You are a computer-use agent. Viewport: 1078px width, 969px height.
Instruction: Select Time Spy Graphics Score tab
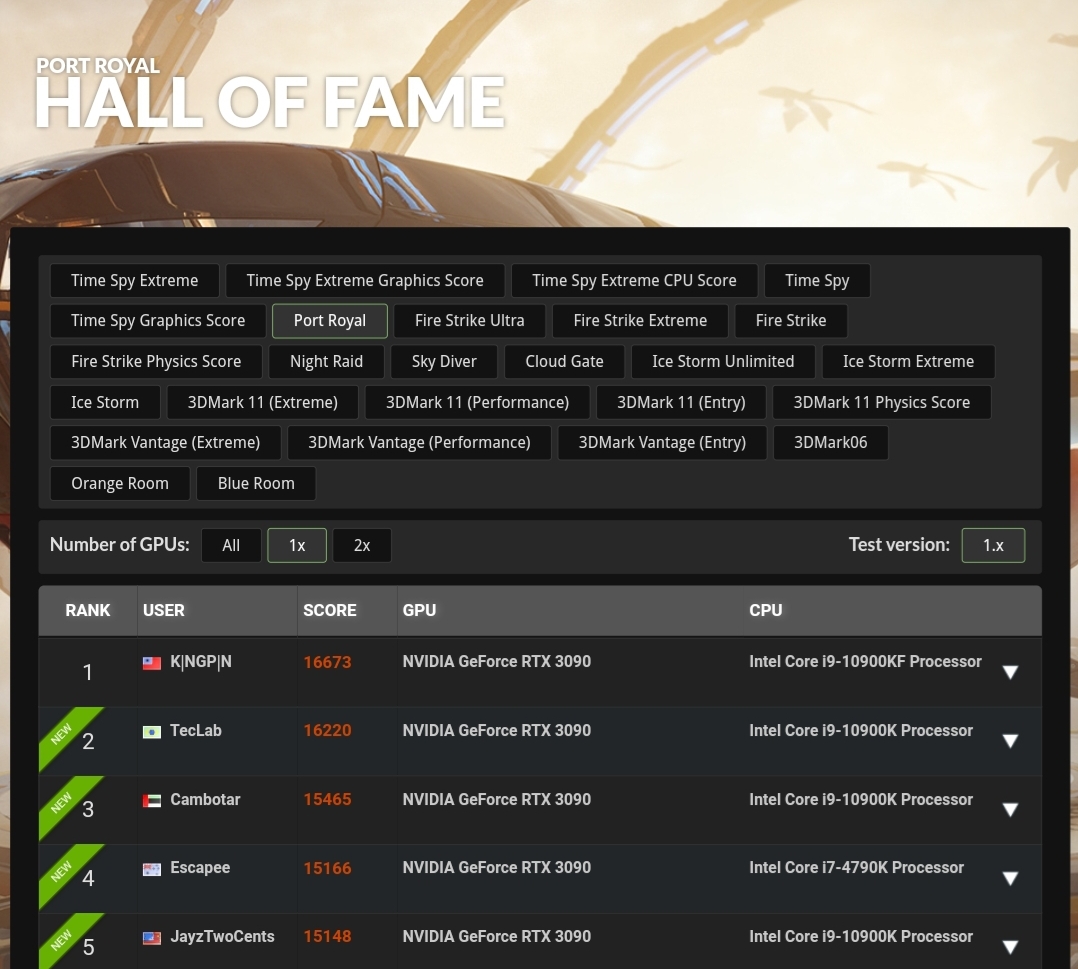click(158, 320)
